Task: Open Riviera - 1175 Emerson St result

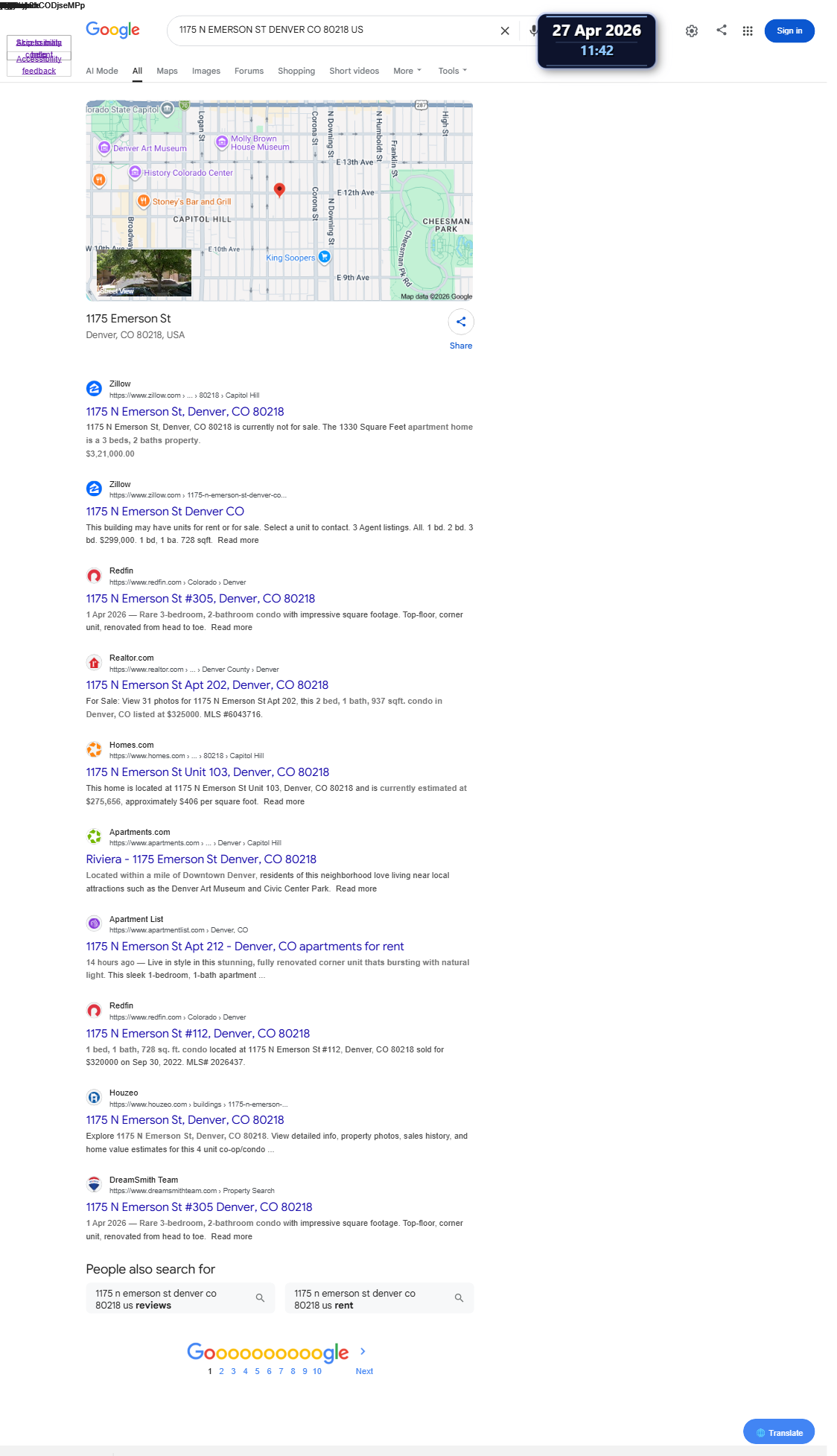Action: 201,859
